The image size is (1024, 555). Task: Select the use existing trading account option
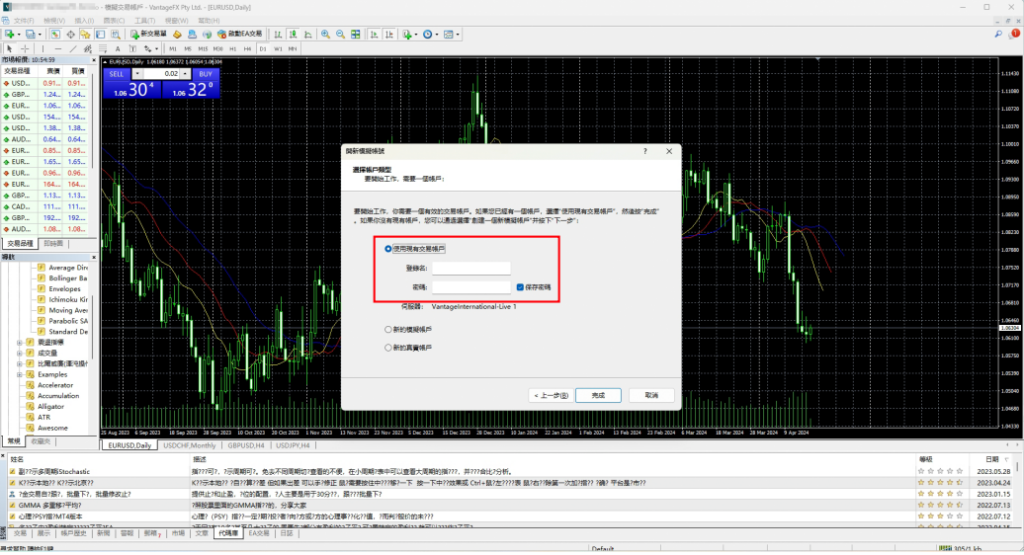coord(389,248)
